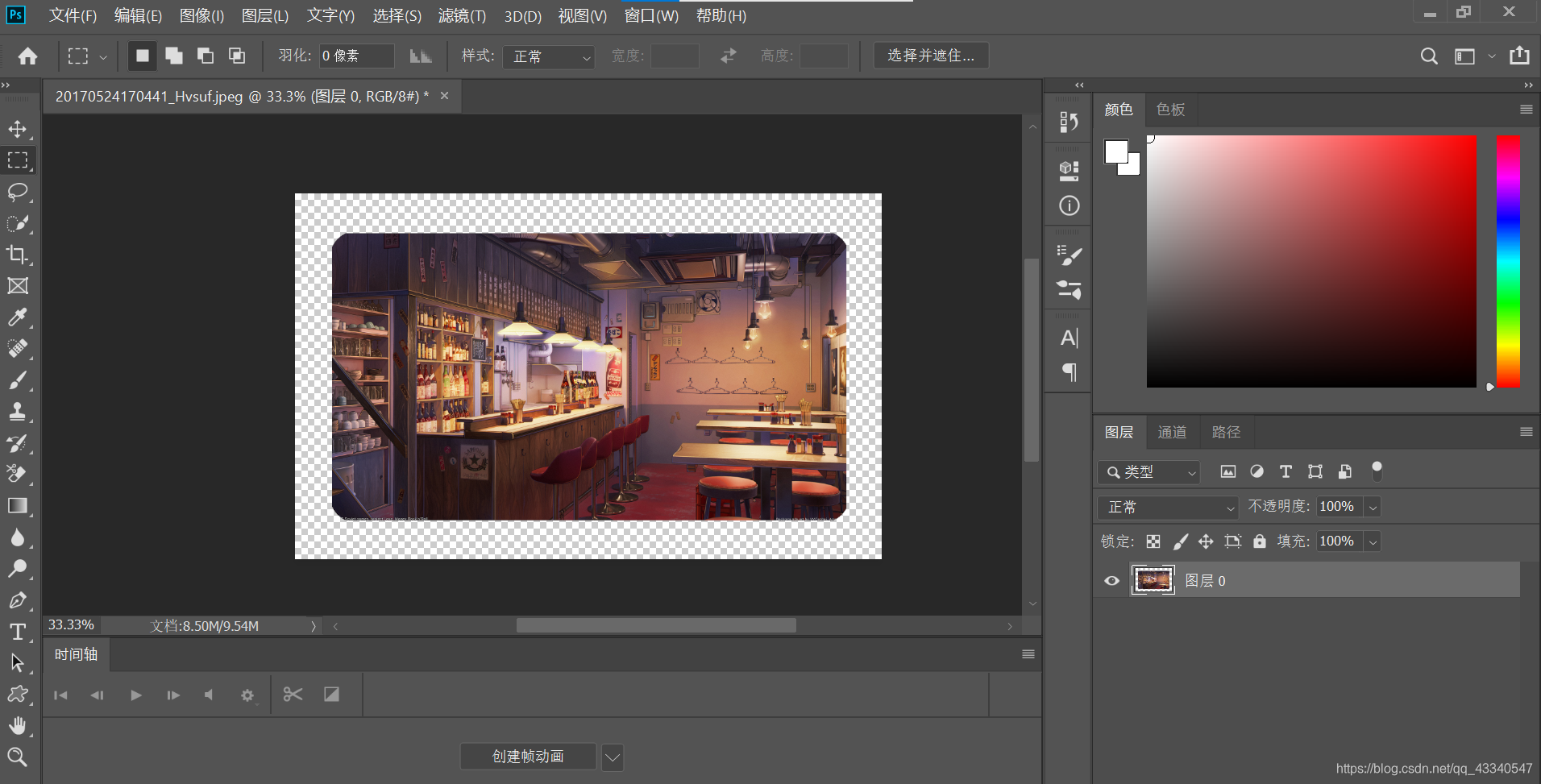Click the 创建帧动画 button
The image size is (1541, 784).
(529, 757)
